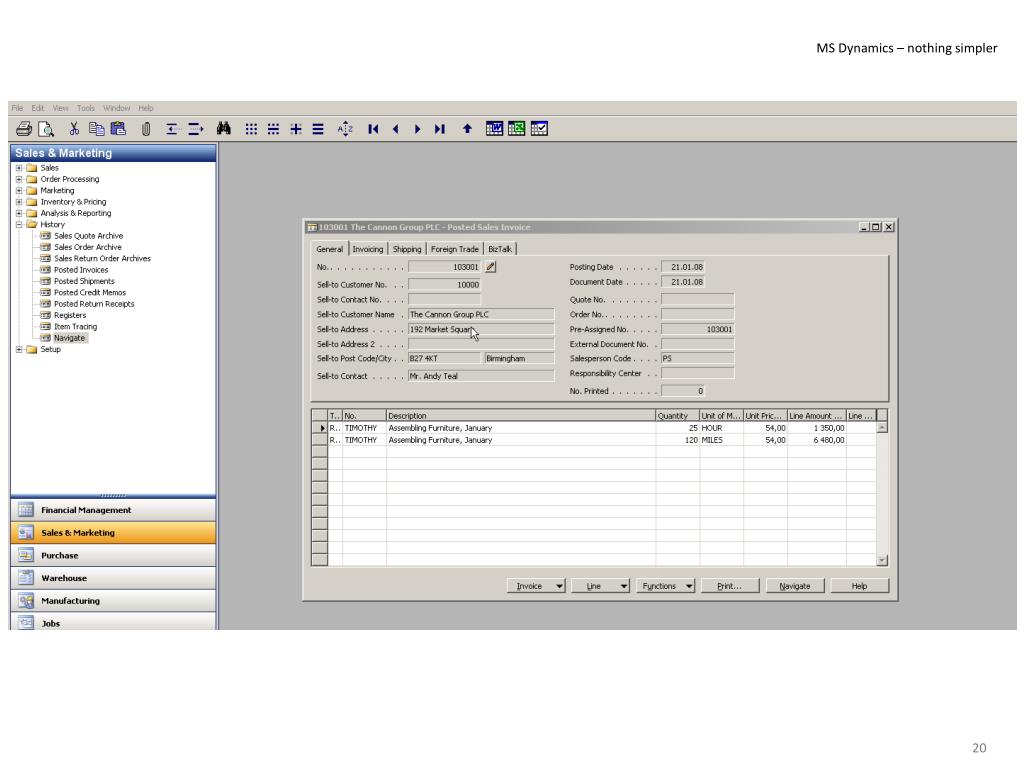Click the Posting Date field
The image size is (1024, 768).
pyautogui.click(x=683, y=266)
